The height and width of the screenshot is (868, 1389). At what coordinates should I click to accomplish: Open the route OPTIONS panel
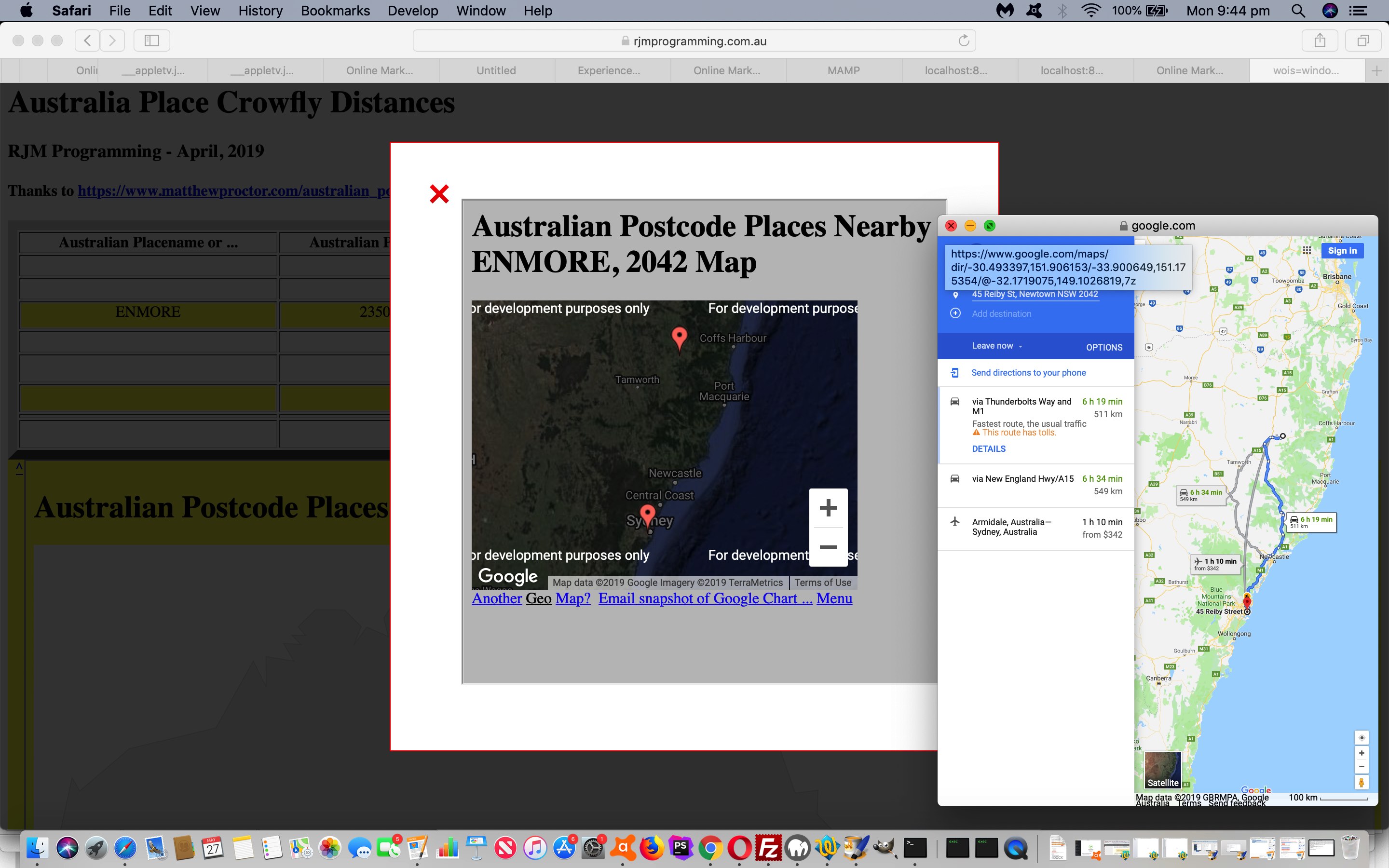[1104, 347]
